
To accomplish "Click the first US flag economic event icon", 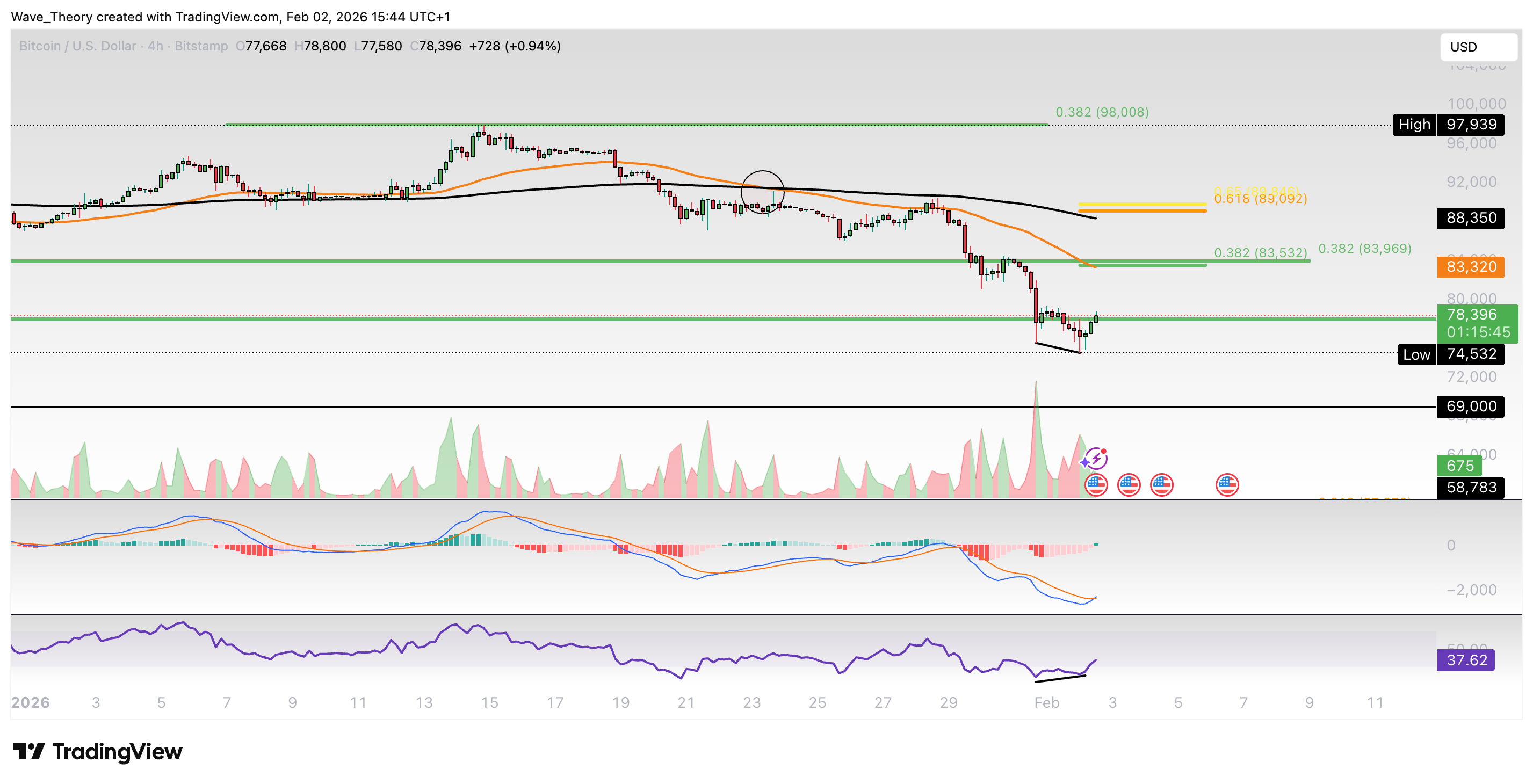I will click(1096, 485).
